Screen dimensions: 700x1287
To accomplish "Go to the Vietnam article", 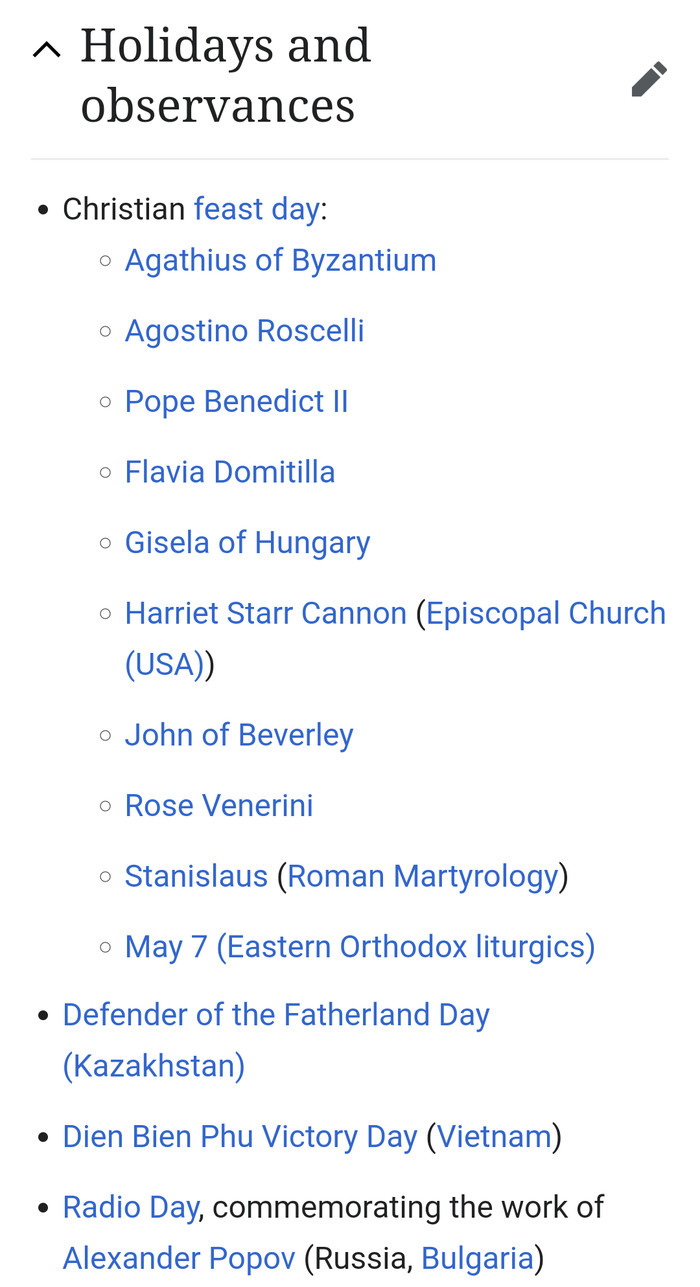I will [x=494, y=1137].
